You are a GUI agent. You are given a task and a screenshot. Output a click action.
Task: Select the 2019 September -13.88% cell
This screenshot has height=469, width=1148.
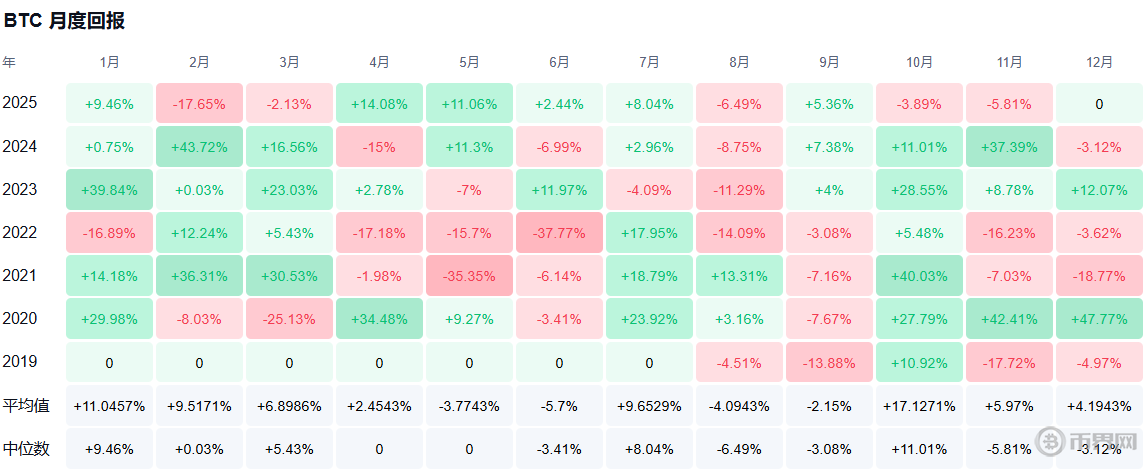tap(829, 361)
